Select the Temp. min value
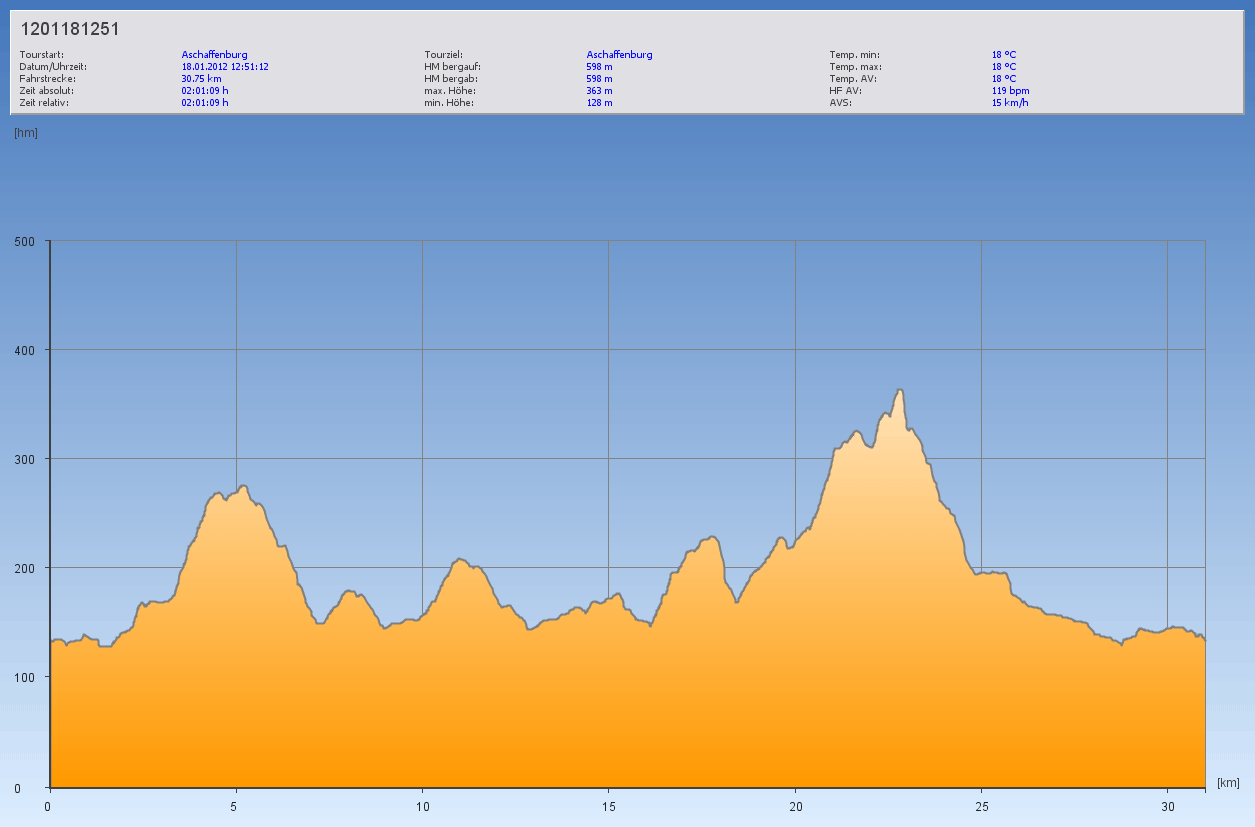Screen dimensions: 1255x827 point(1004,55)
